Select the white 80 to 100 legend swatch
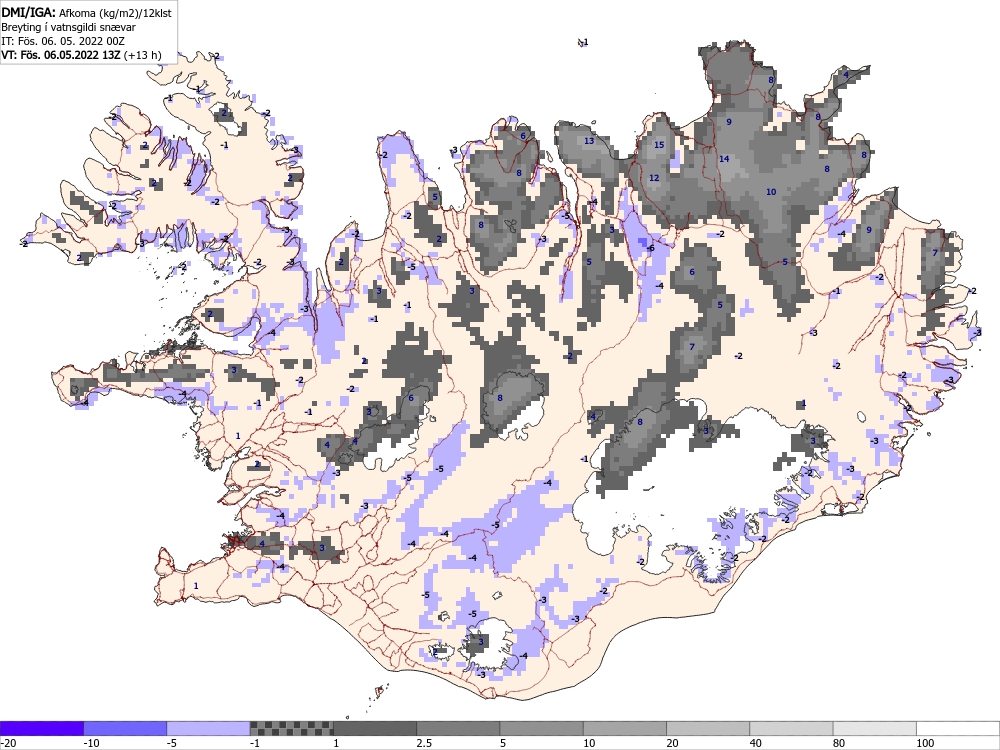1000x750 pixels. click(x=875, y=728)
